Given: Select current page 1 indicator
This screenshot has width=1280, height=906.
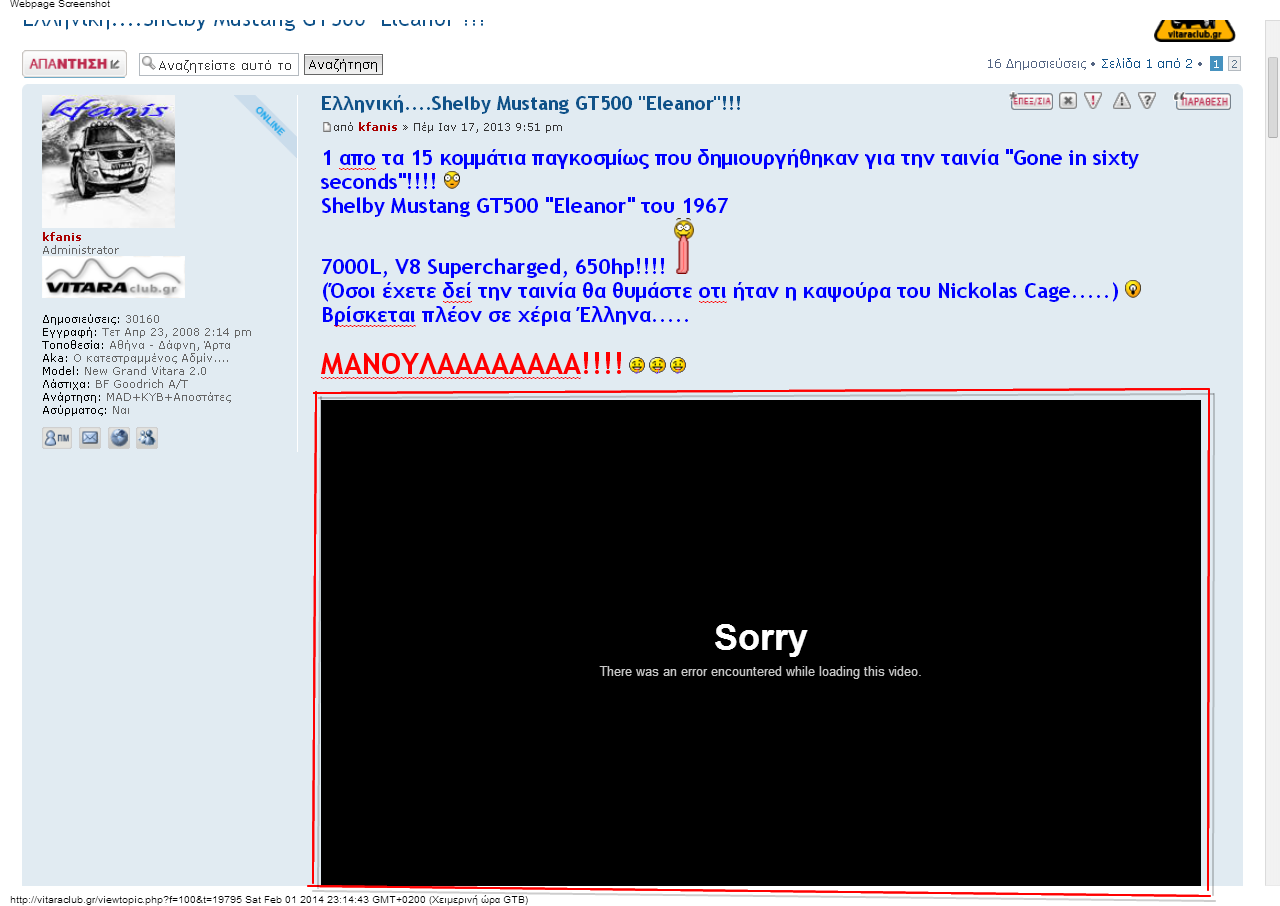Looking at the screenshot, I should tap(1216, 64).
